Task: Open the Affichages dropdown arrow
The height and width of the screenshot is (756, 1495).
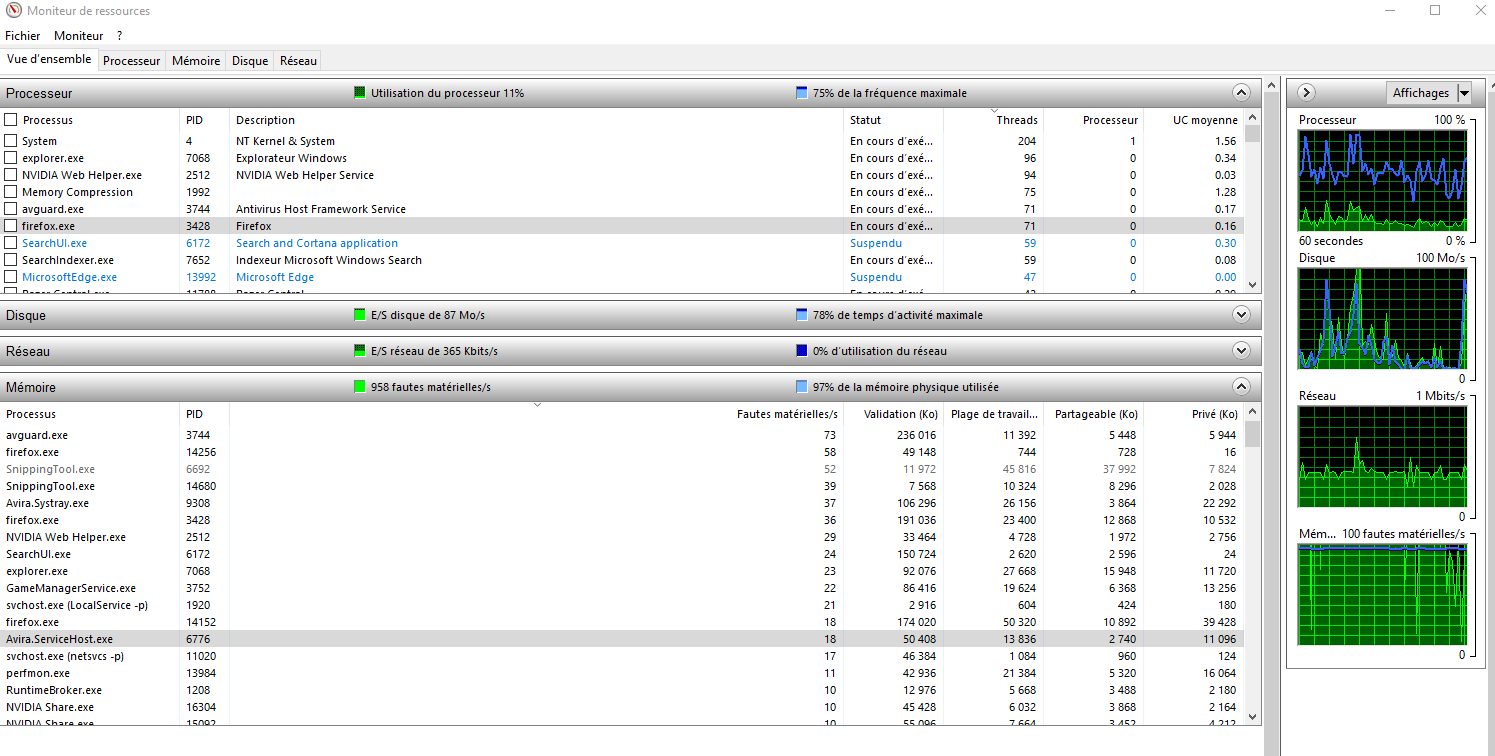Action: click(x=1464, y=93)
